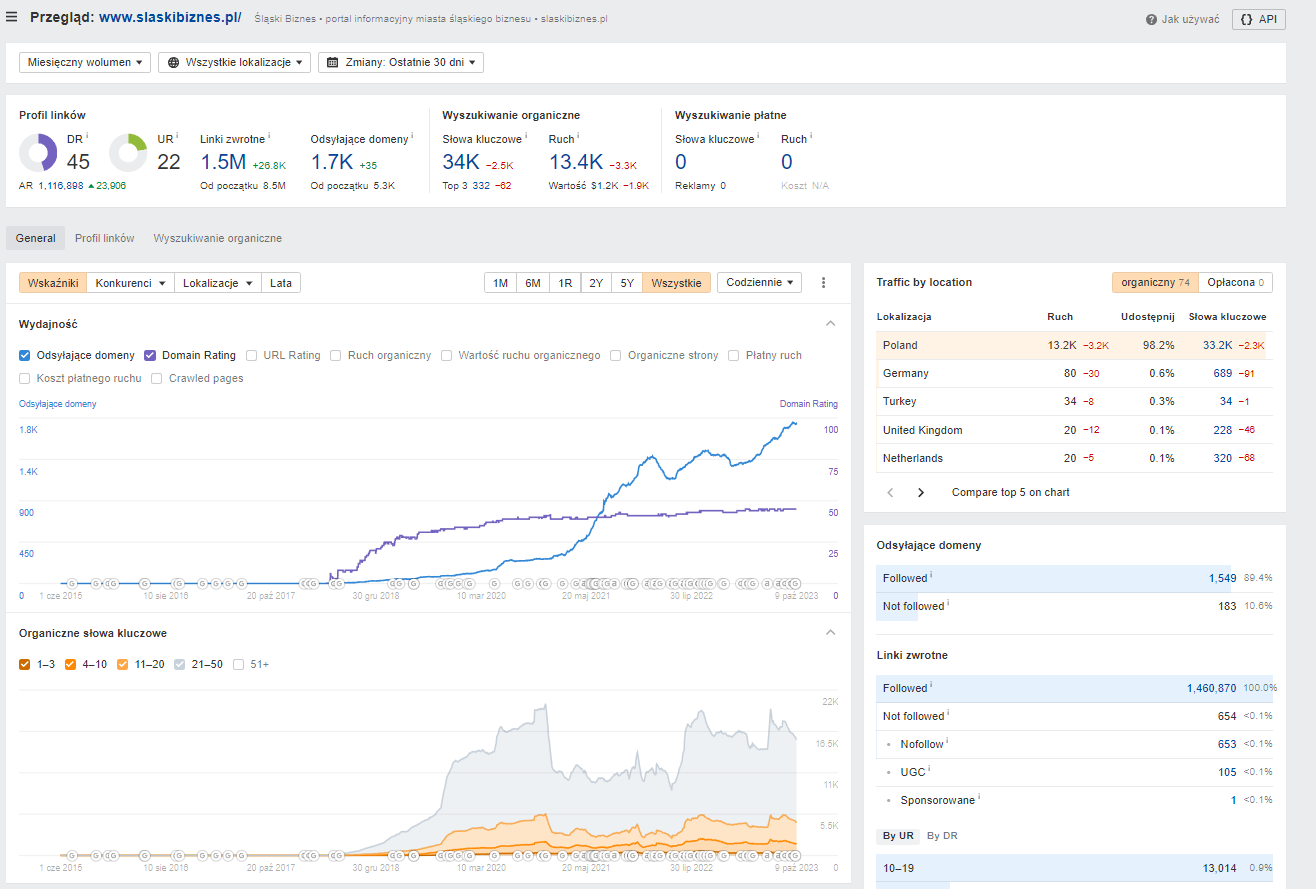Select the 6M time range

click(x=533, y=283)
